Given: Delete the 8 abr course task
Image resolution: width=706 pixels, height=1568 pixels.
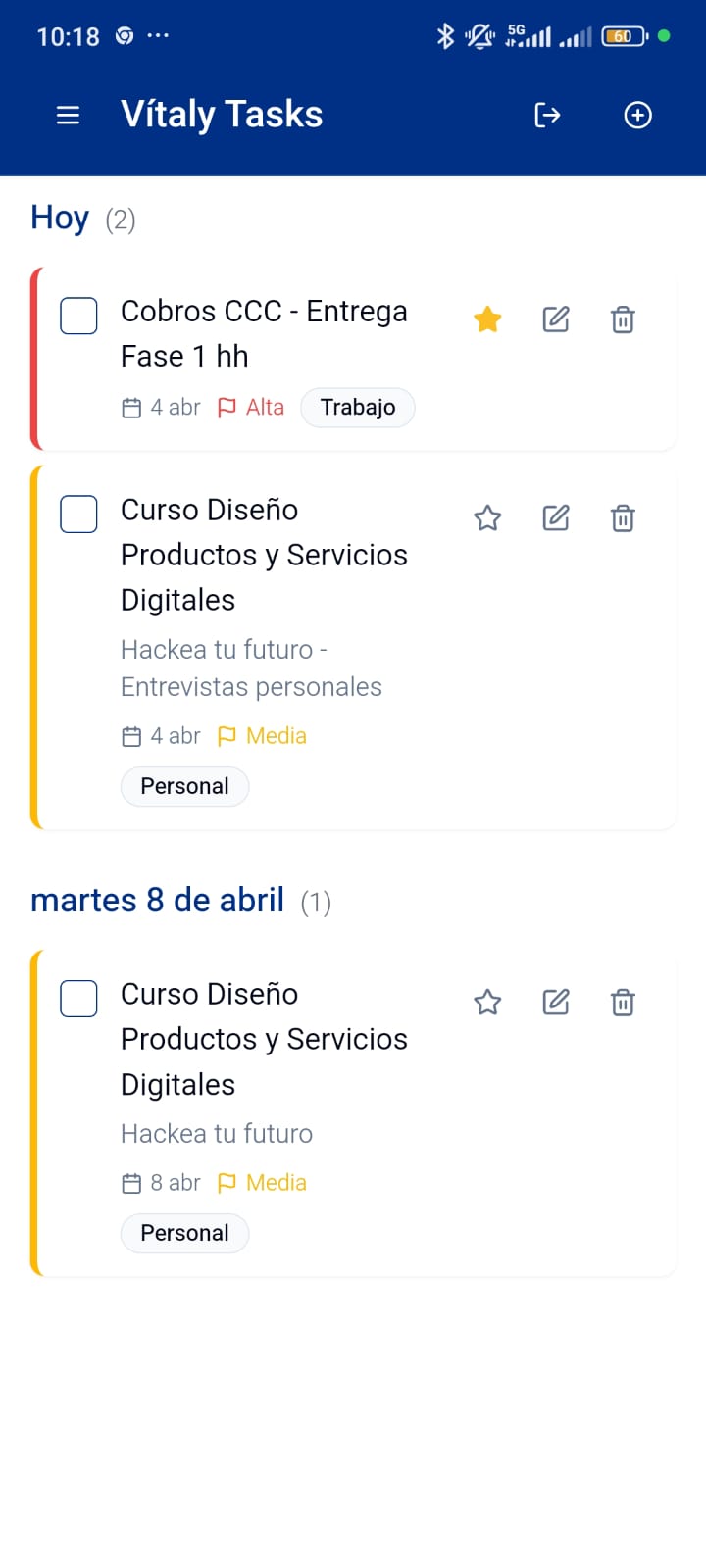Looking at the screenshot, I should point(623,1002).
